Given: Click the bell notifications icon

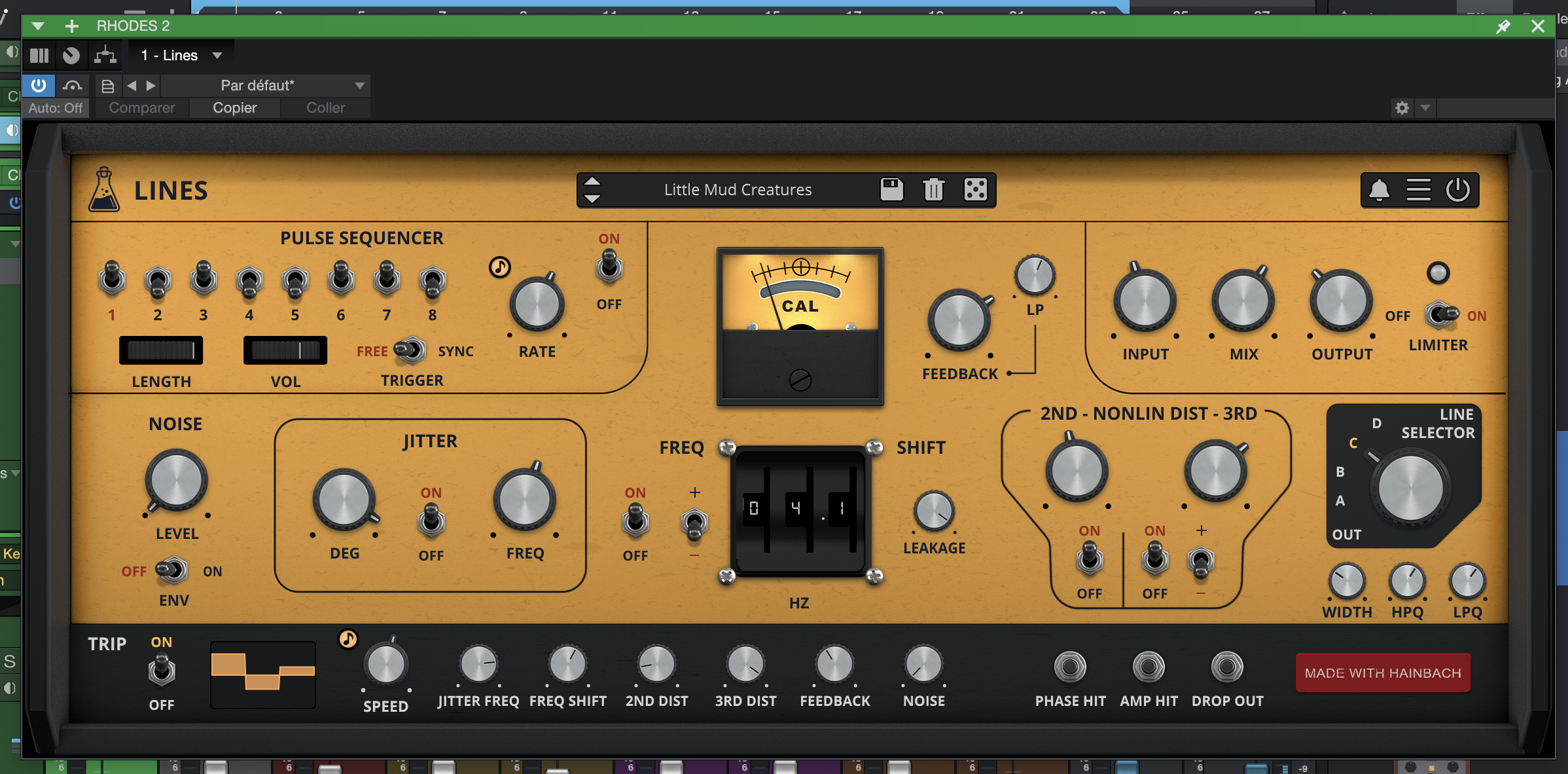Looking at the screenshot, I should click(1379, 191).
